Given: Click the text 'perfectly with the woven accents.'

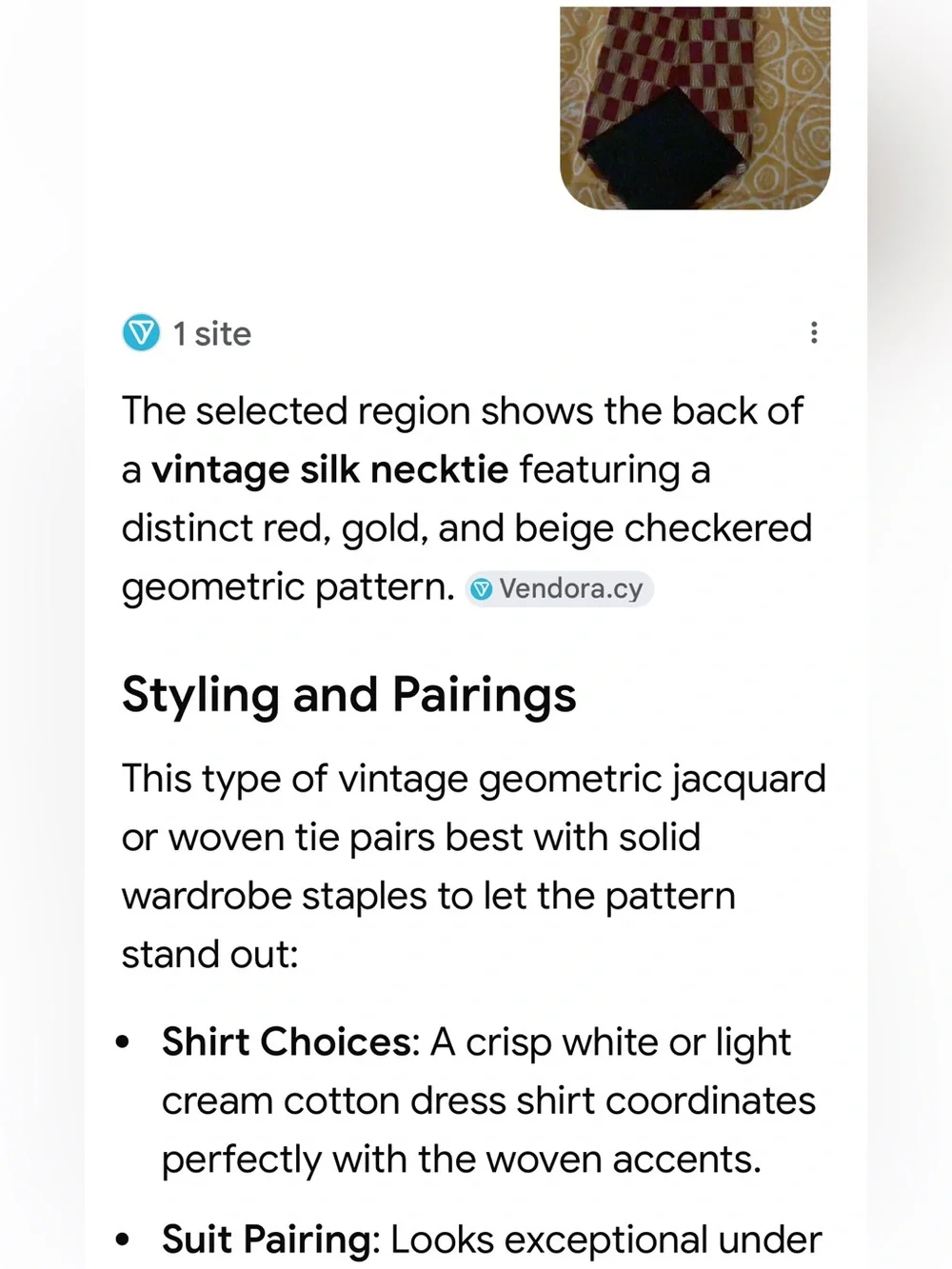Looking at the screenshot, I should (461, 1160).
